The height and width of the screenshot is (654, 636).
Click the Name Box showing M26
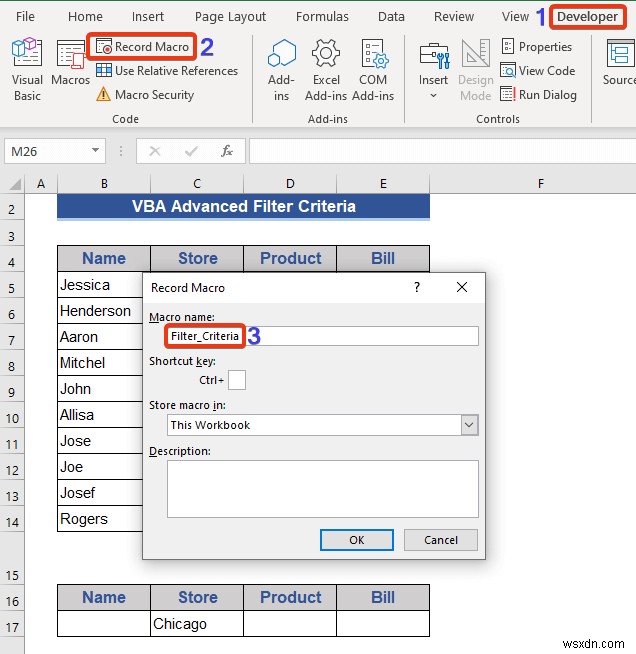(46, 151)
